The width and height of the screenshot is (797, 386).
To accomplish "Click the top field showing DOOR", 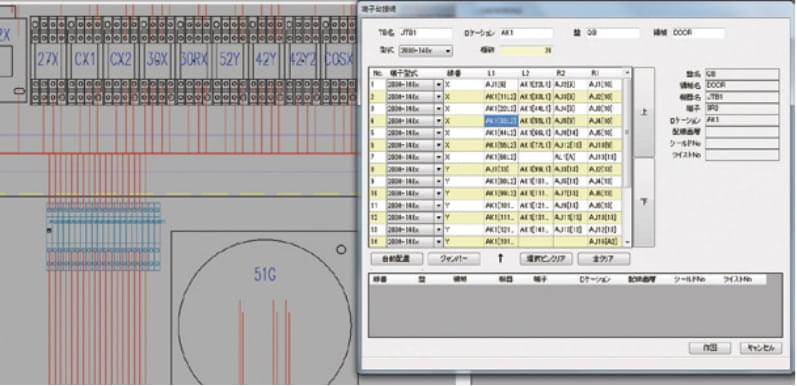I will pyautogui.click(x=698, y=33).
